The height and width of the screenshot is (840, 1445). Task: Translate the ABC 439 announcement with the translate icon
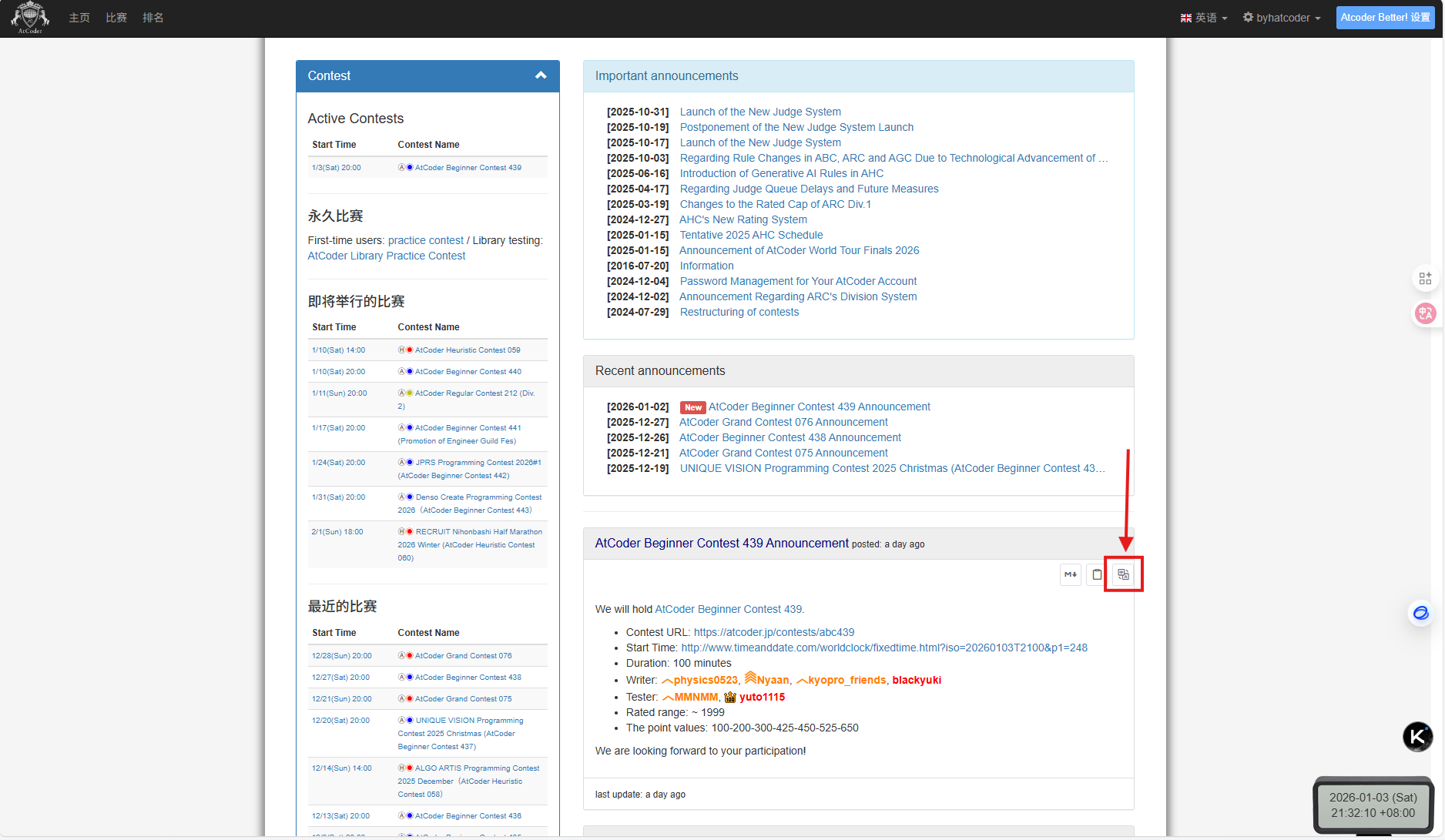pyautogui.click(x=1123, y=574)
